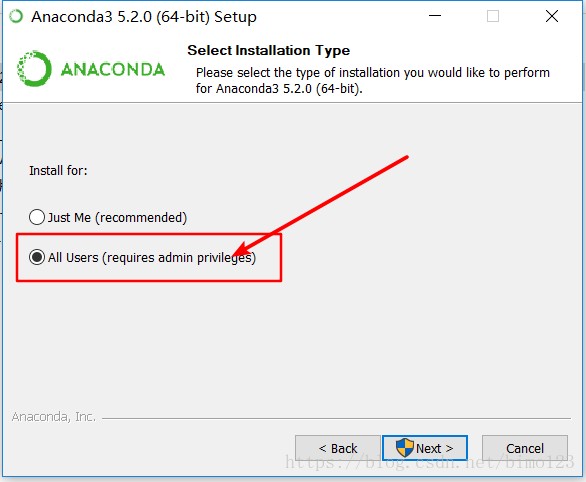Screen dimensions: 586x482
Task: Select the All Users radio button
Action: 37,257
